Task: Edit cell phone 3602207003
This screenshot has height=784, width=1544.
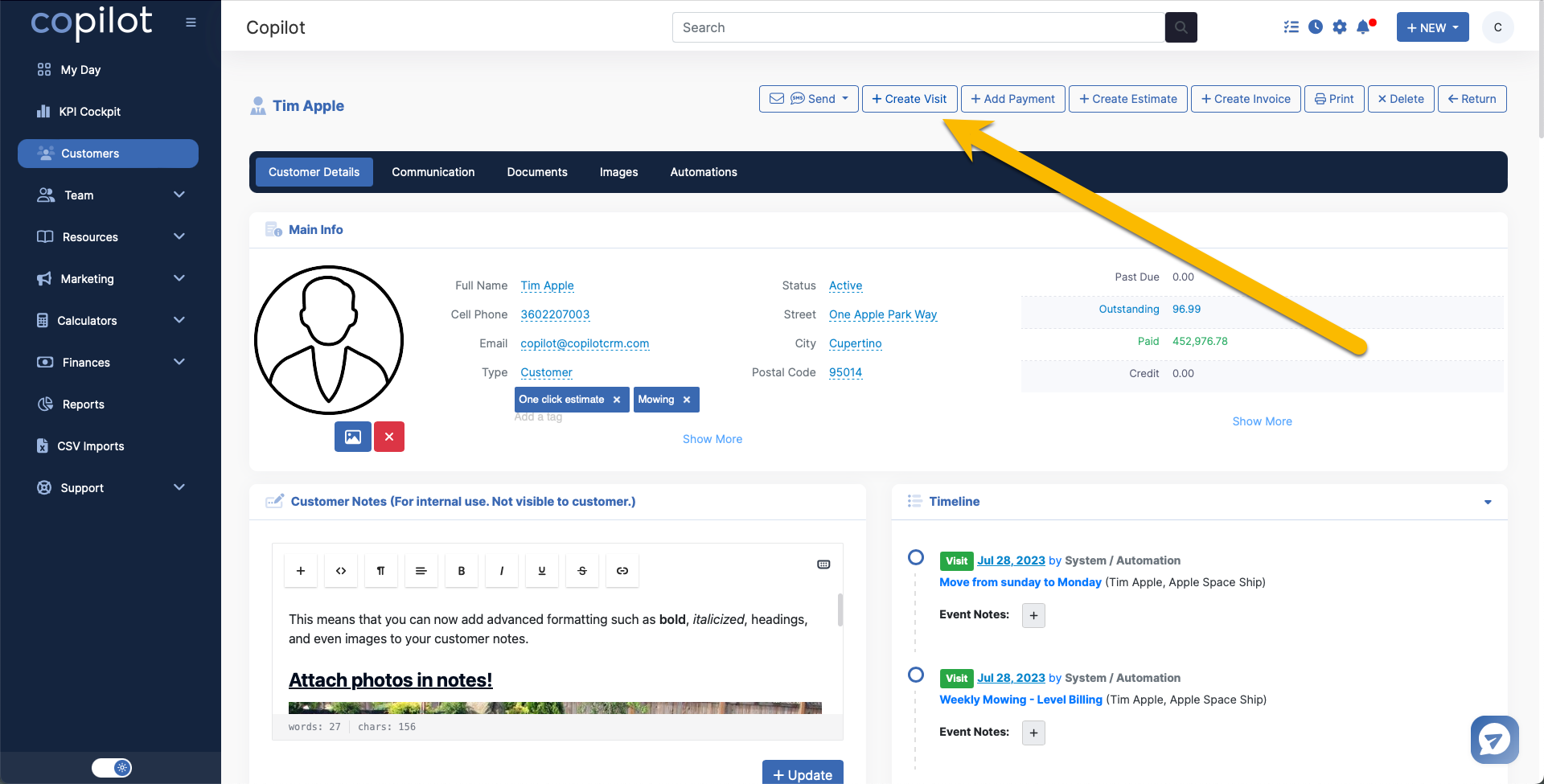Action: pos(555,314)
